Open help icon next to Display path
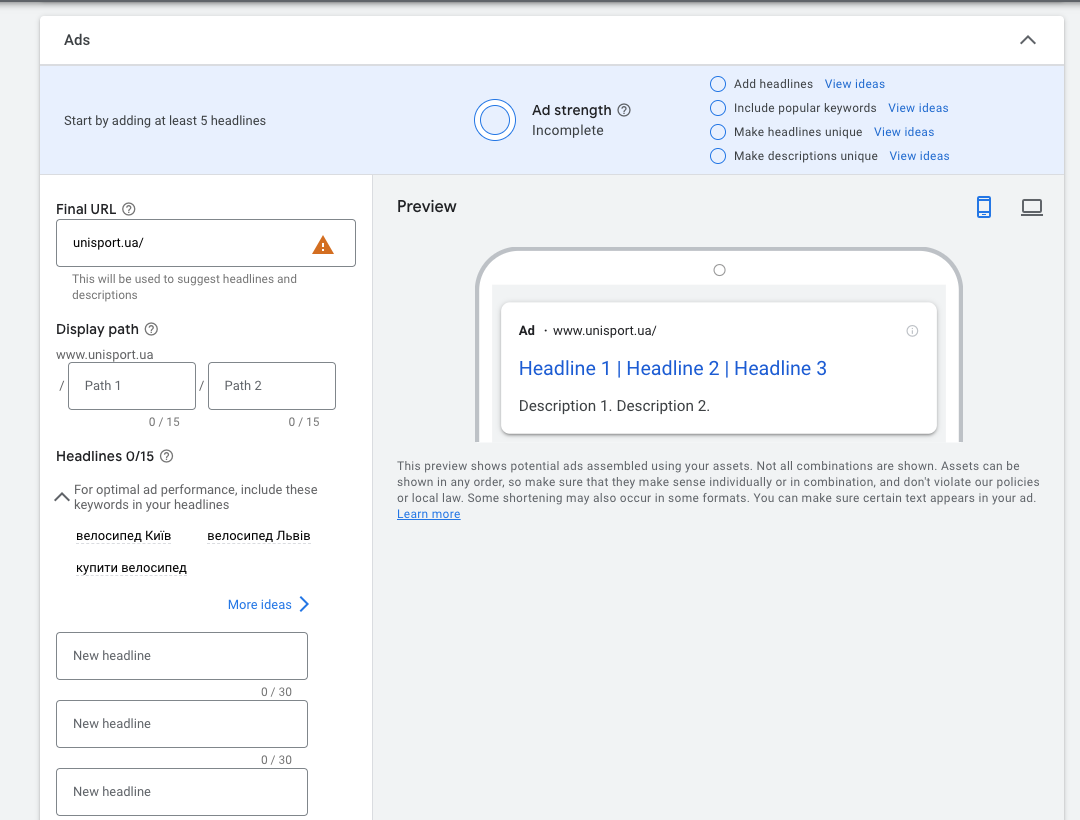Viewport: 1080px width, 820px height. (x=151, y=329)
